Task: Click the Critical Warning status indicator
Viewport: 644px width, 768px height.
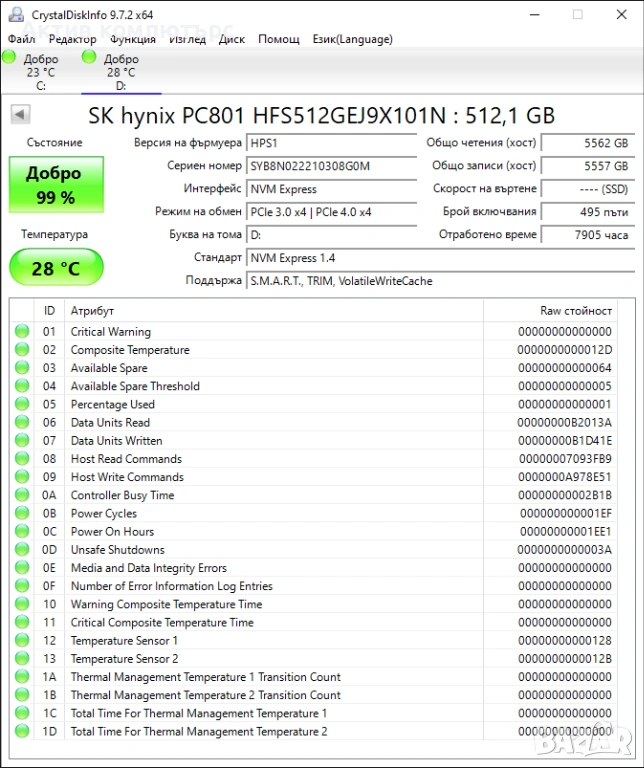Action: [x=22, y=332]
